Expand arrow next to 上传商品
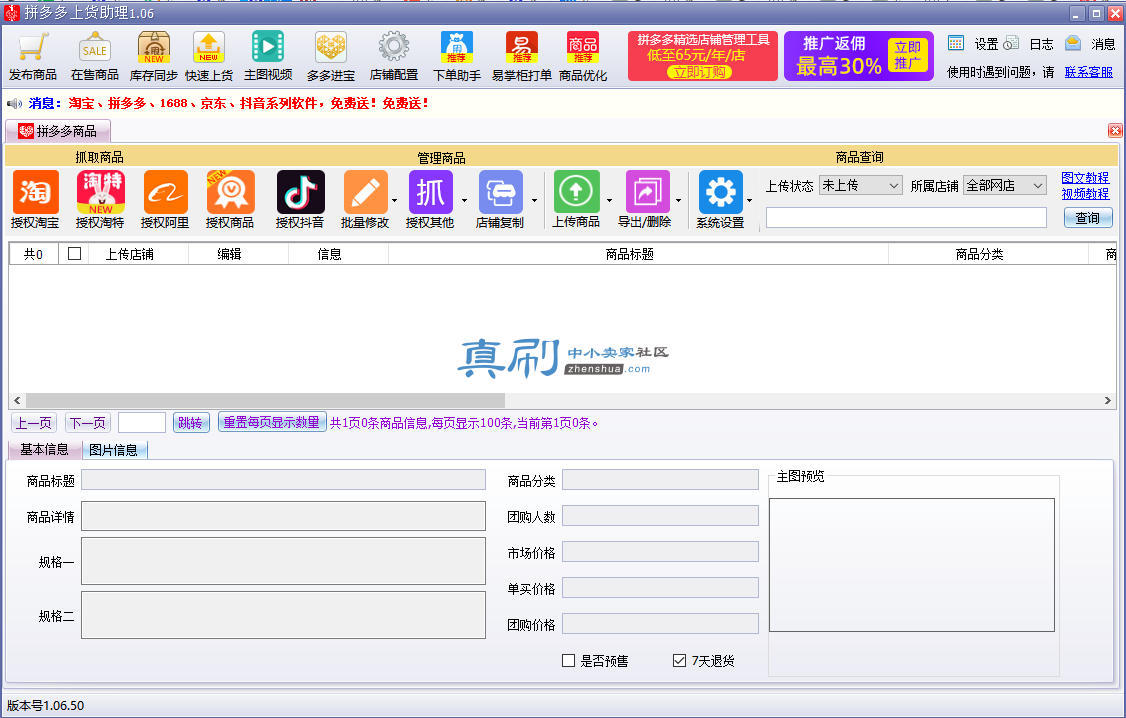This screenshot has width=1126, height=718. 610,200
